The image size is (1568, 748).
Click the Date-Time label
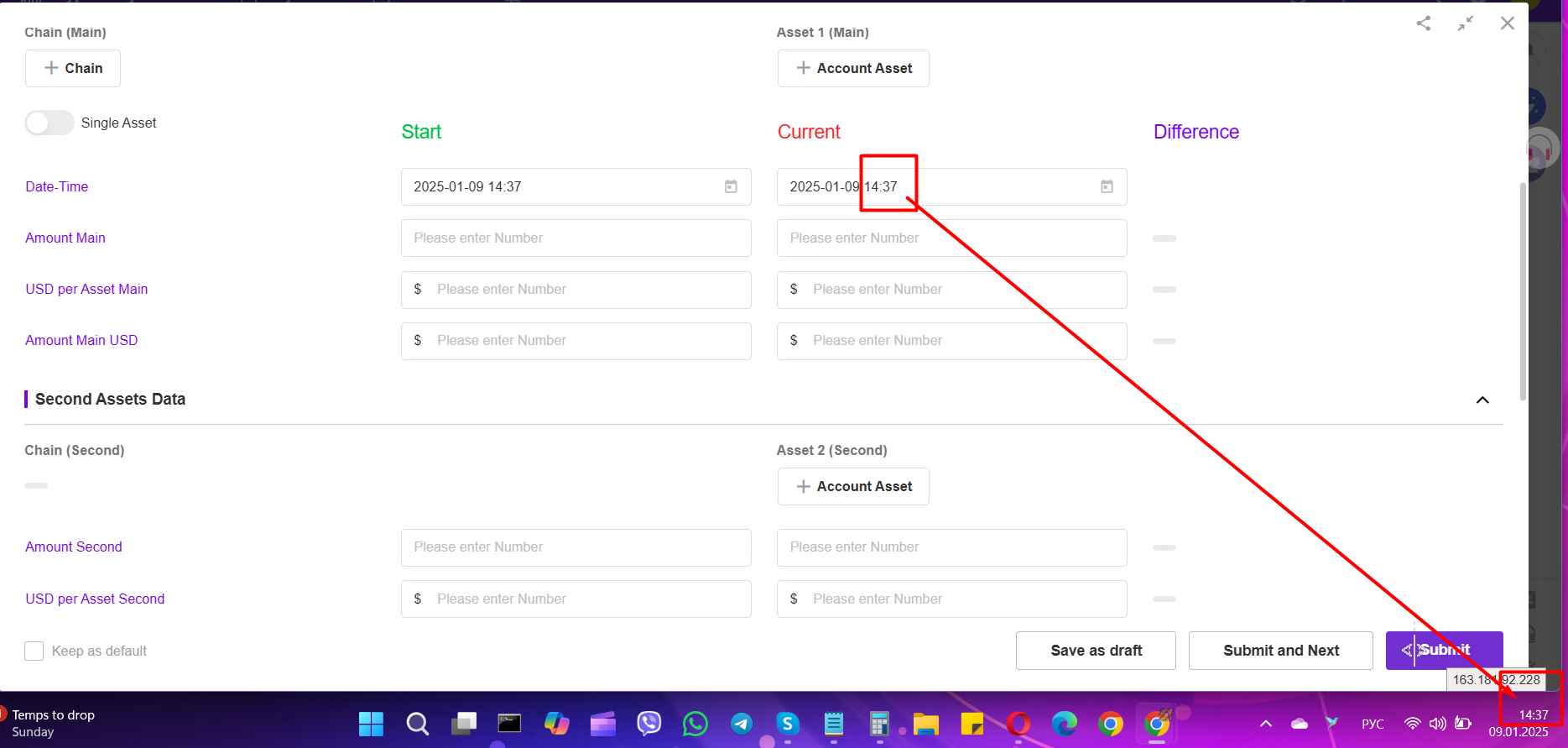click(x=57, y=186)
